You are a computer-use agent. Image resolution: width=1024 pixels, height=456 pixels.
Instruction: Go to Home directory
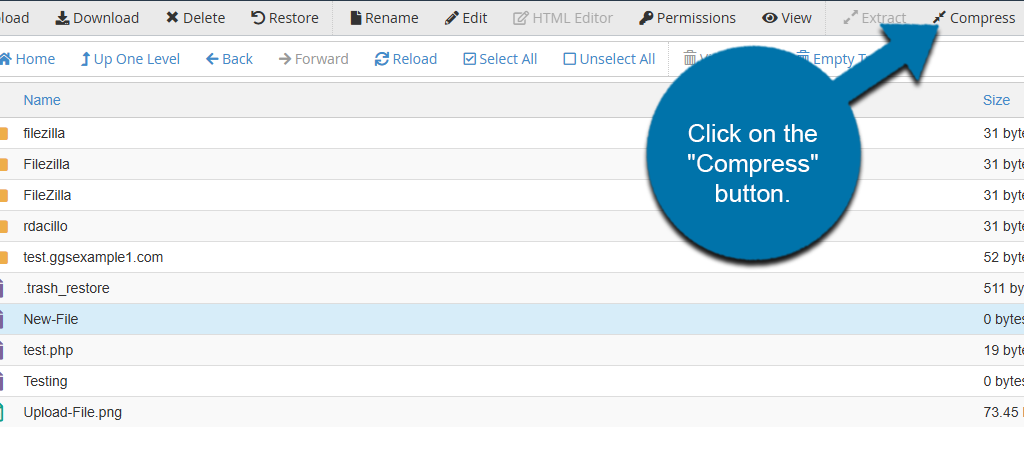point(27,59)
